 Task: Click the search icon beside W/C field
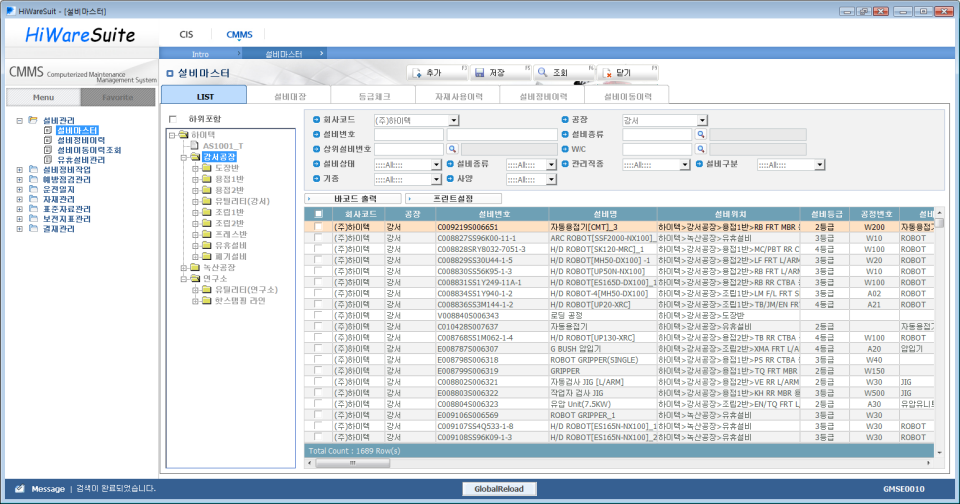click(700, 149)
